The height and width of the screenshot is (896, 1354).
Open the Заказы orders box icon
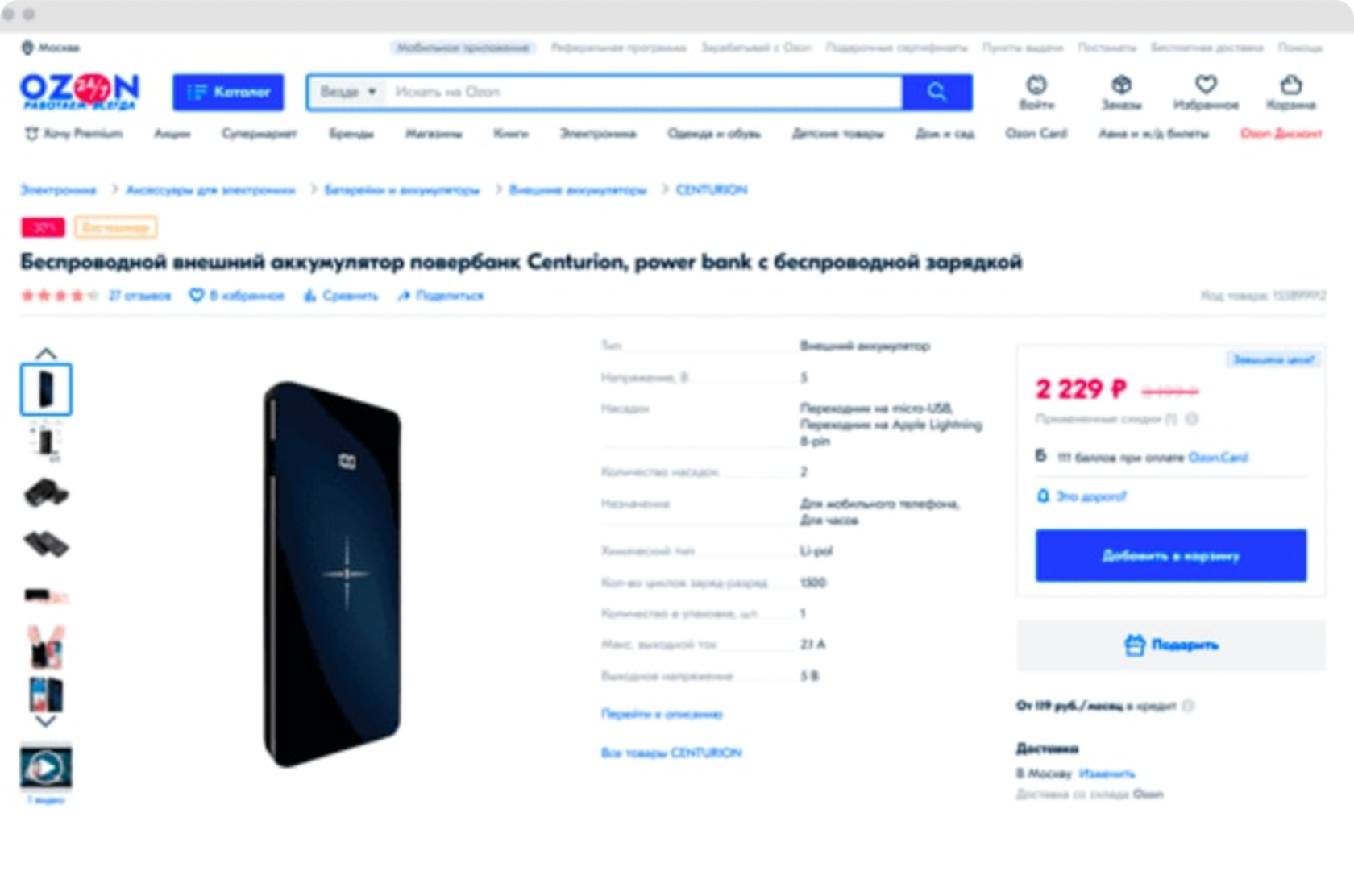[x=1121, y=85]
